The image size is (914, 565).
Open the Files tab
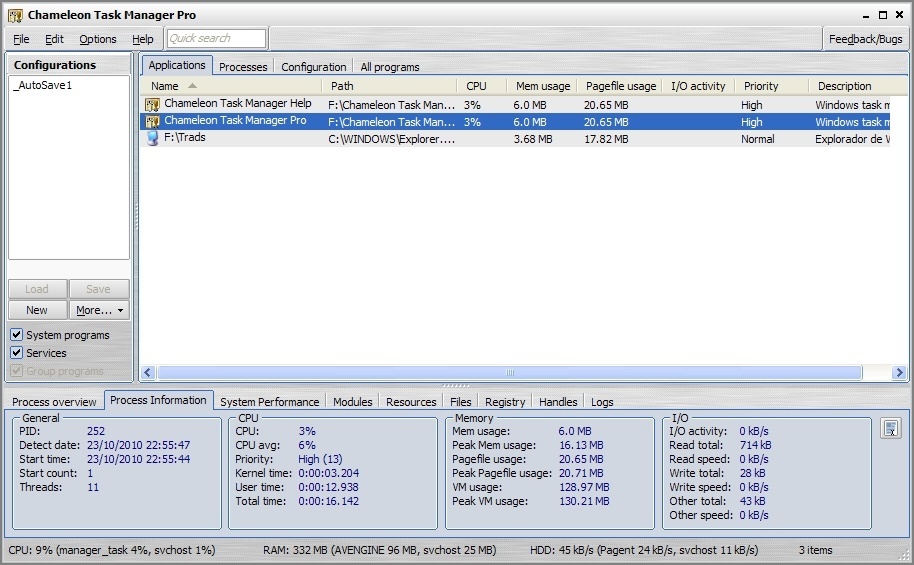460,402
